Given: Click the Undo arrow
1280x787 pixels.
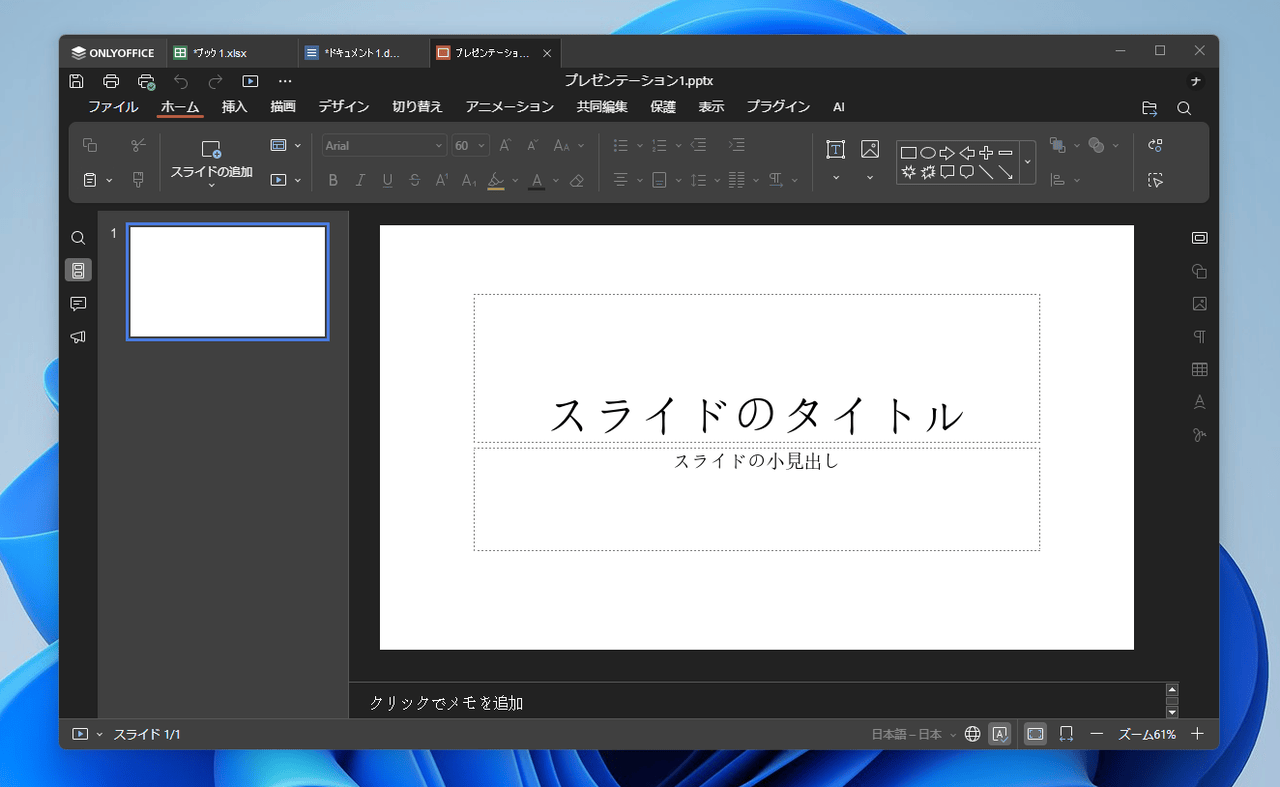Looking at the screenshot, I should [181, 81].
